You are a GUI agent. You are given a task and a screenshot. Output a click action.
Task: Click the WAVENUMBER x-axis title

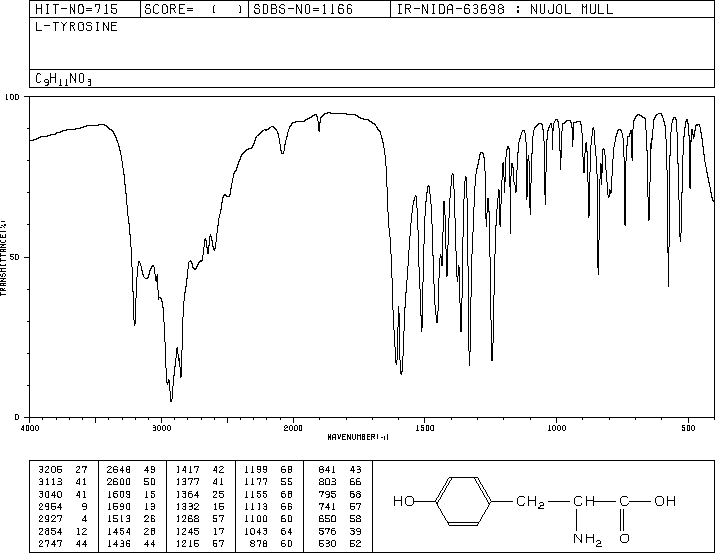358,437
